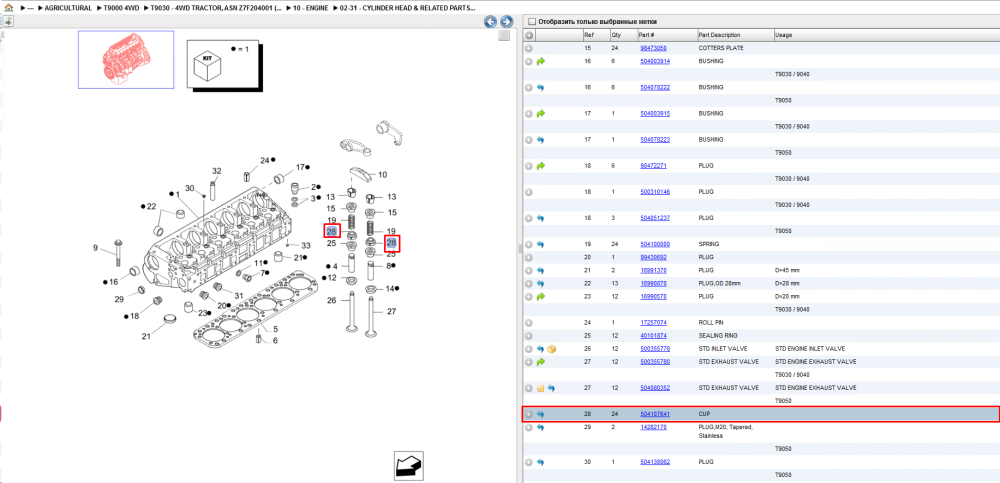Image resolution: width=1000 pixels, height=483 pixels.
Task: Click blue arrow icon for part 14282170
Action: click(x=541, y=427)
